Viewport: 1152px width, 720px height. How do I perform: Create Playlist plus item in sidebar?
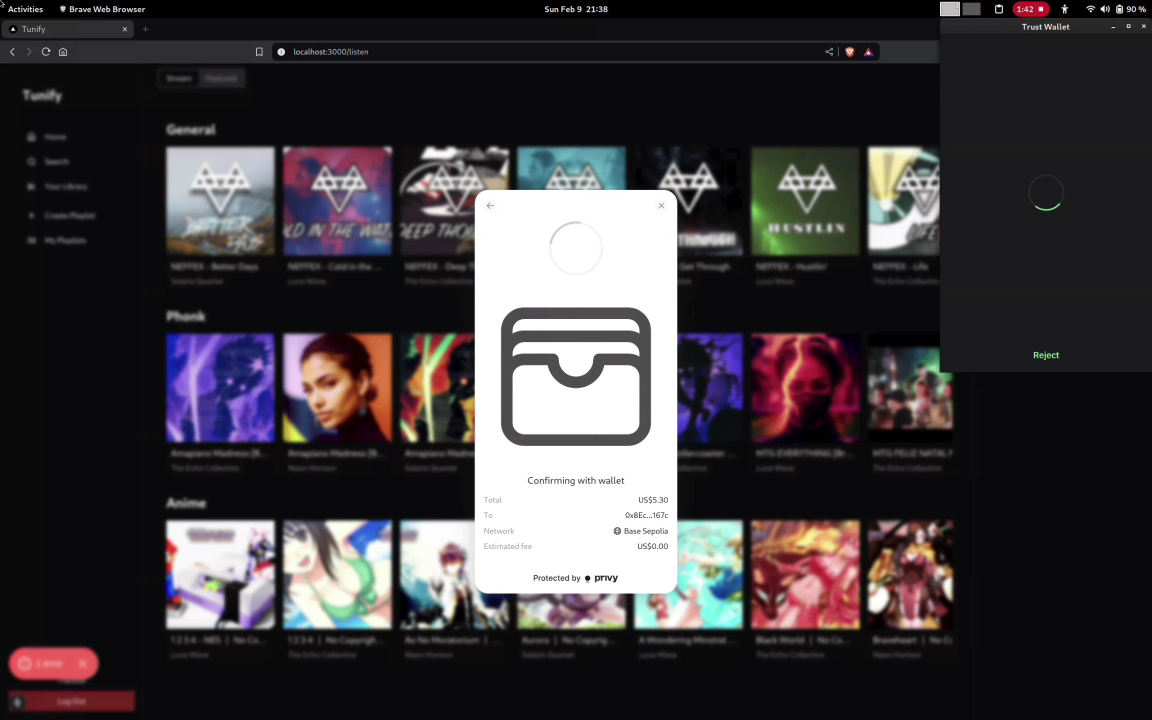(x=62, y=215)
